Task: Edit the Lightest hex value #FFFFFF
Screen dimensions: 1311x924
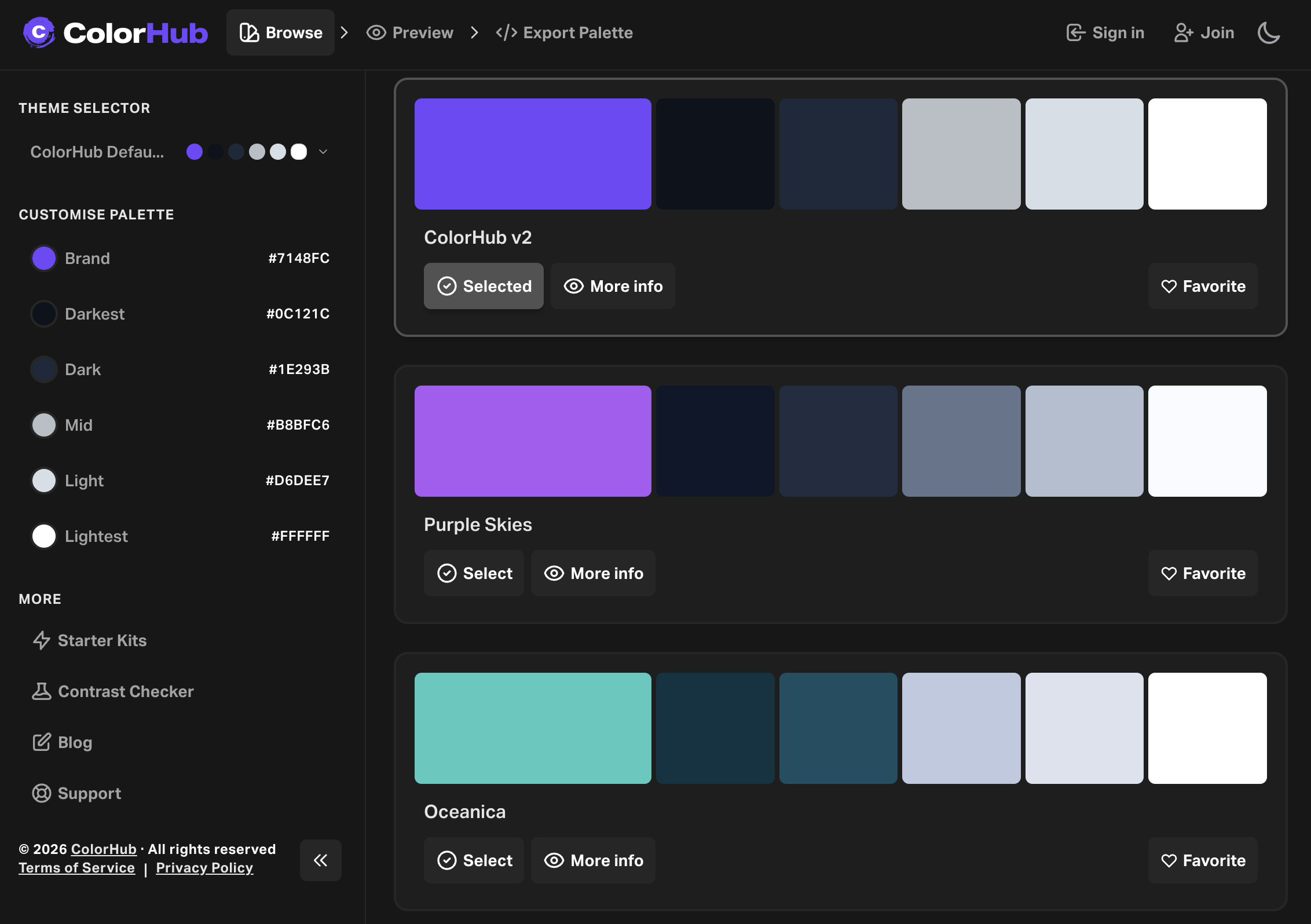Action: pos(300,536)
